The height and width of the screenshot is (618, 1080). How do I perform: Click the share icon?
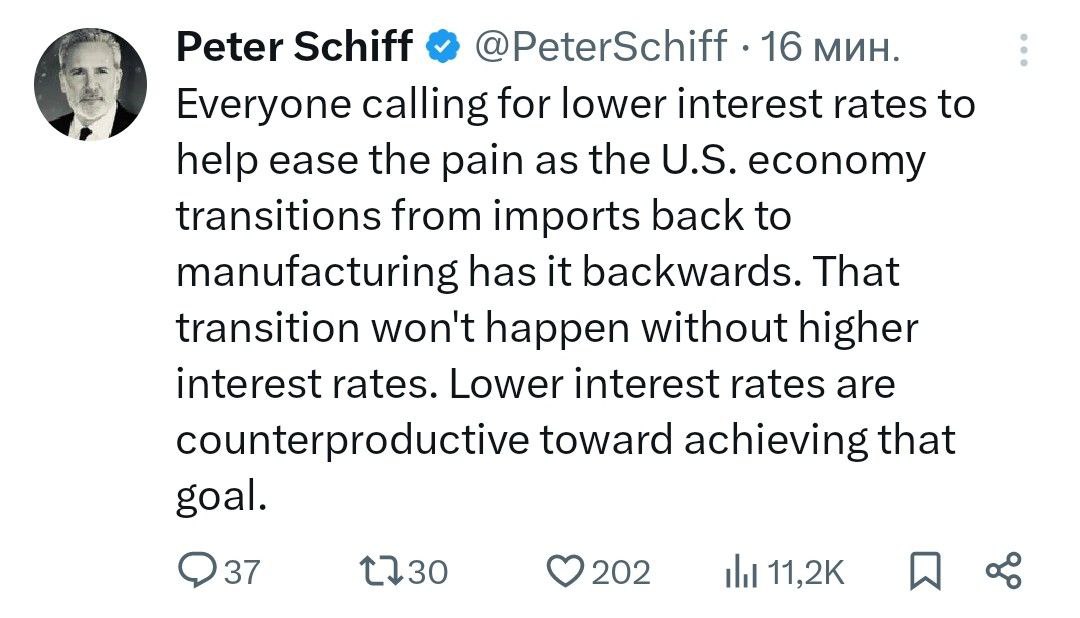(1004, 570)
